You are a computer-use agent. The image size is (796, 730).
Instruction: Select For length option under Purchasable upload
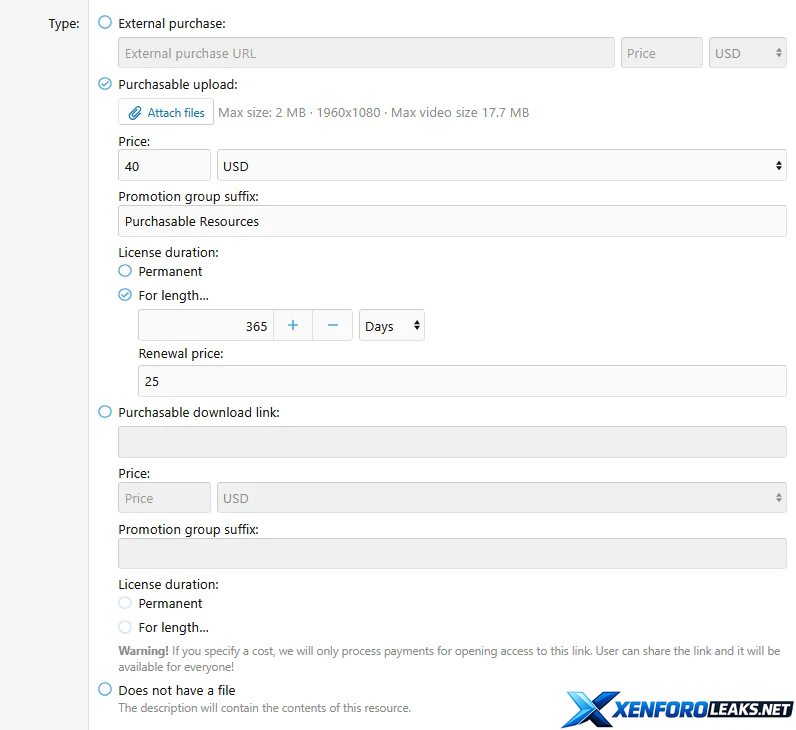tap(125, 295)
